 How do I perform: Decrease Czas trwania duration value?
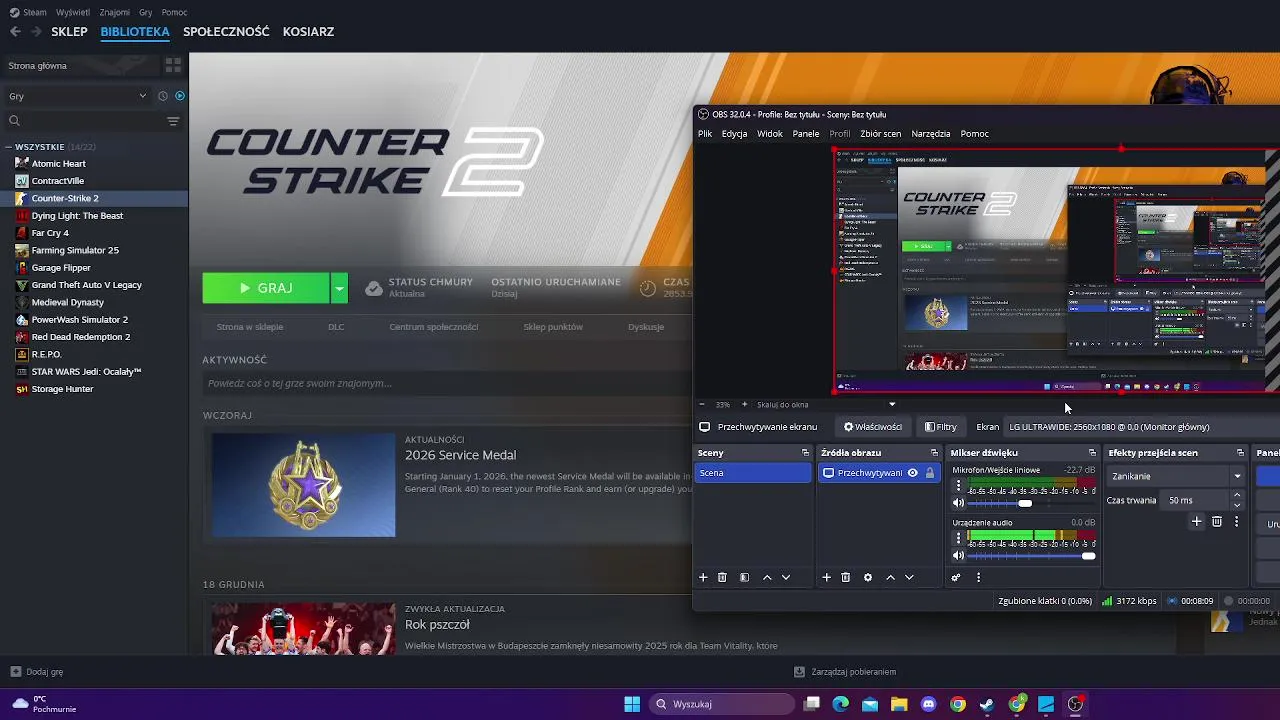tap(1237, 505)
